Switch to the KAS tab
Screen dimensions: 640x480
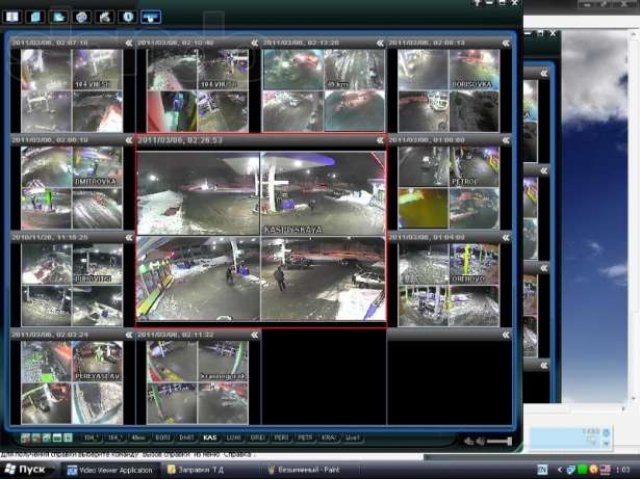click(x=210, y=439)
